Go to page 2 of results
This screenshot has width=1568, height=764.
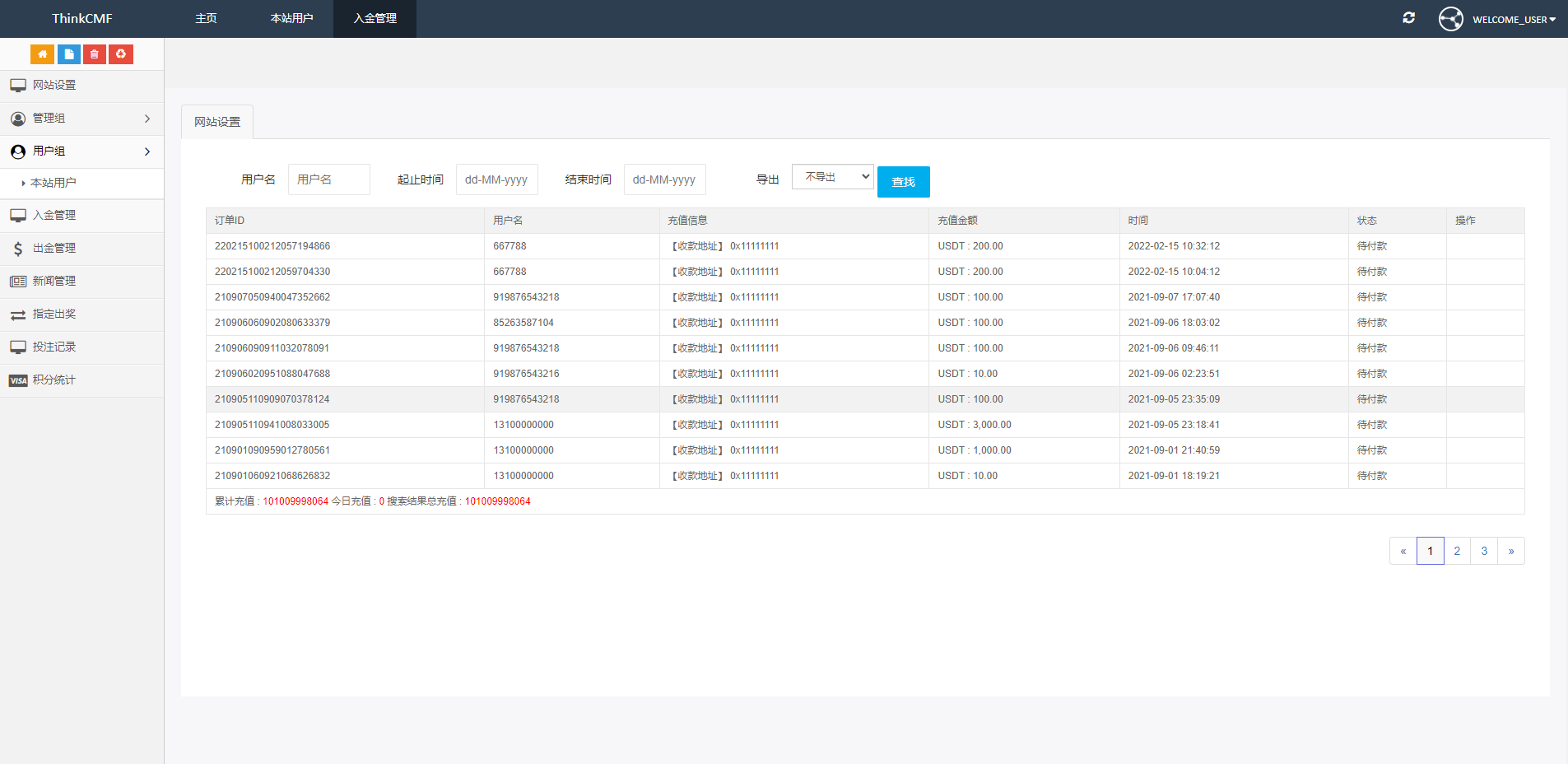tap(1457, 551)
